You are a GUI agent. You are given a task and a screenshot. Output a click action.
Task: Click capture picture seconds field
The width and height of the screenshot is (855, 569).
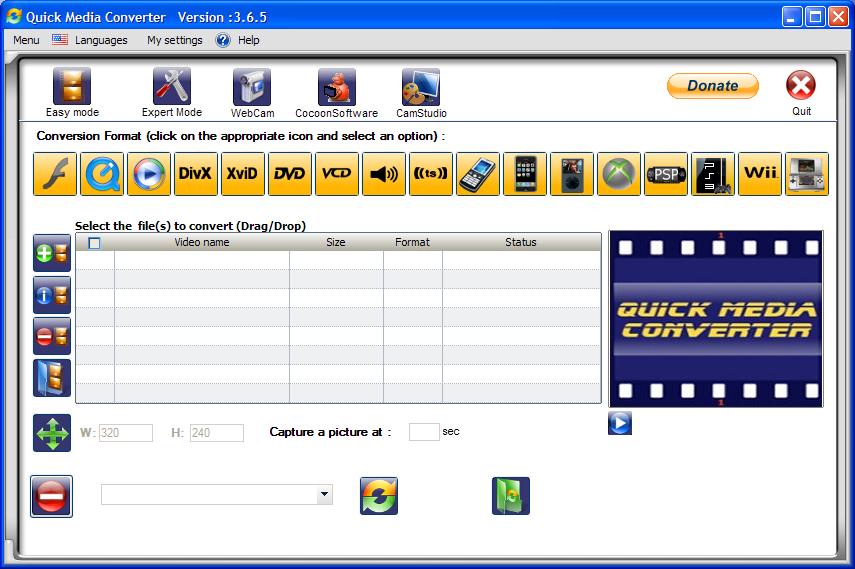(x=424, y=432)
